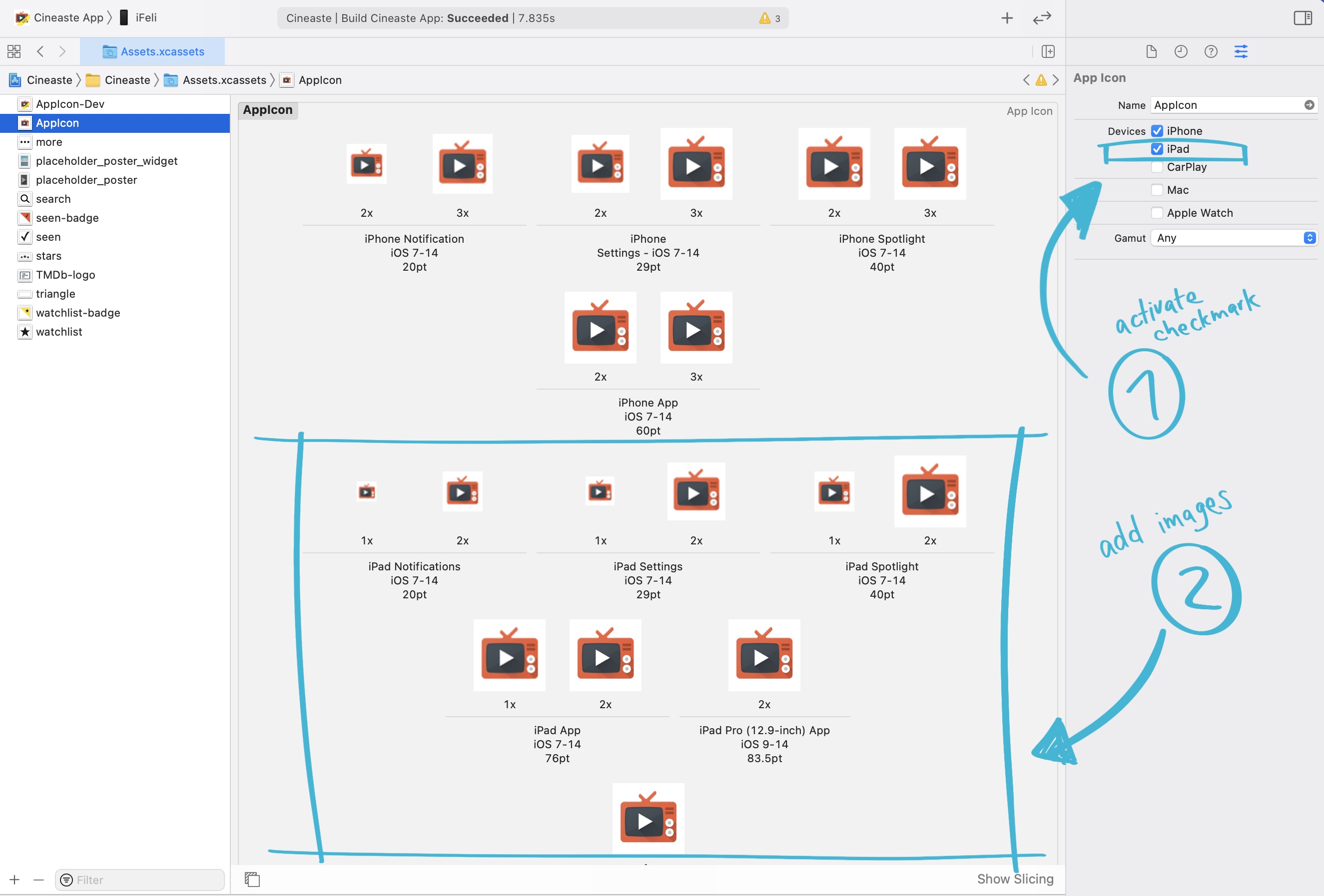Select the seen asset
This screenshot has width=1324, height=896.
(x=115, y=237)
